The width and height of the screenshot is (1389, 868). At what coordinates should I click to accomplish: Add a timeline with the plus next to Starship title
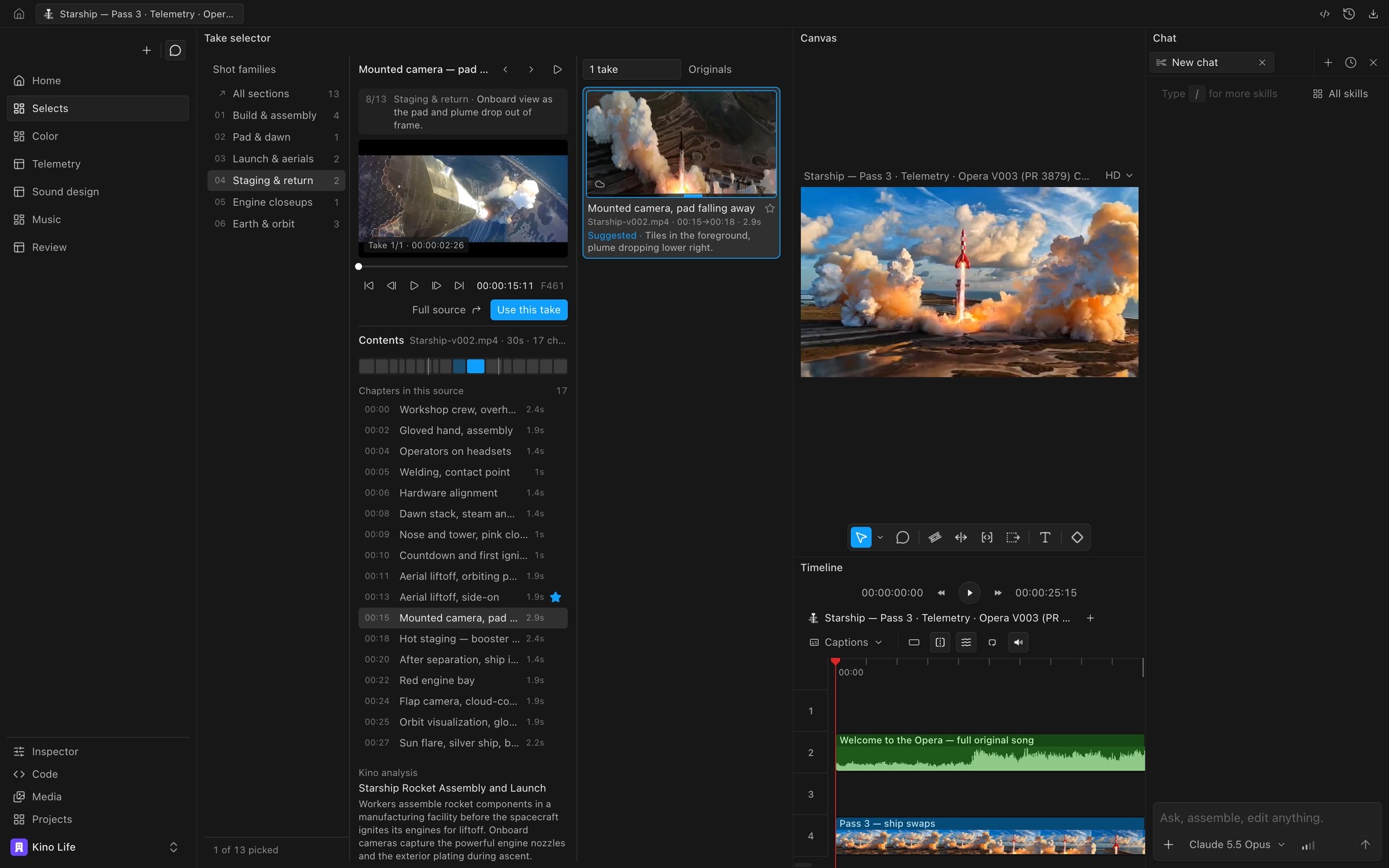[1090, 618]
